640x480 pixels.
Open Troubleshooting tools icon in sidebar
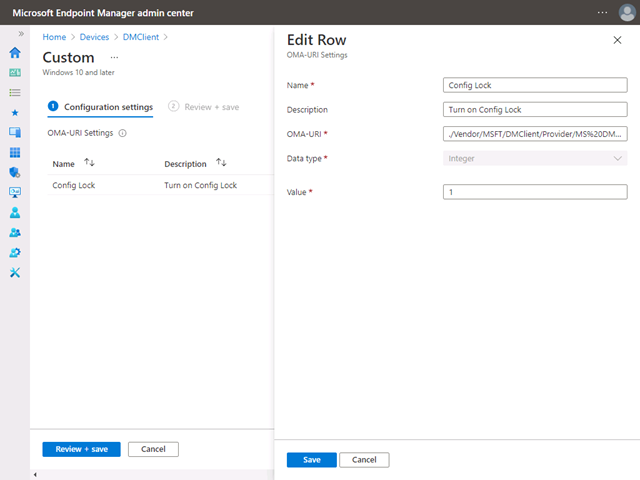click(x=15, y=273)
